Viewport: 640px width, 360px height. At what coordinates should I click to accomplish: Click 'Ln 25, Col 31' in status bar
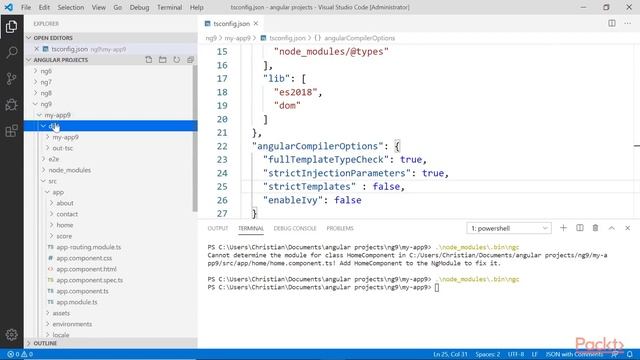tap(450, 354)
